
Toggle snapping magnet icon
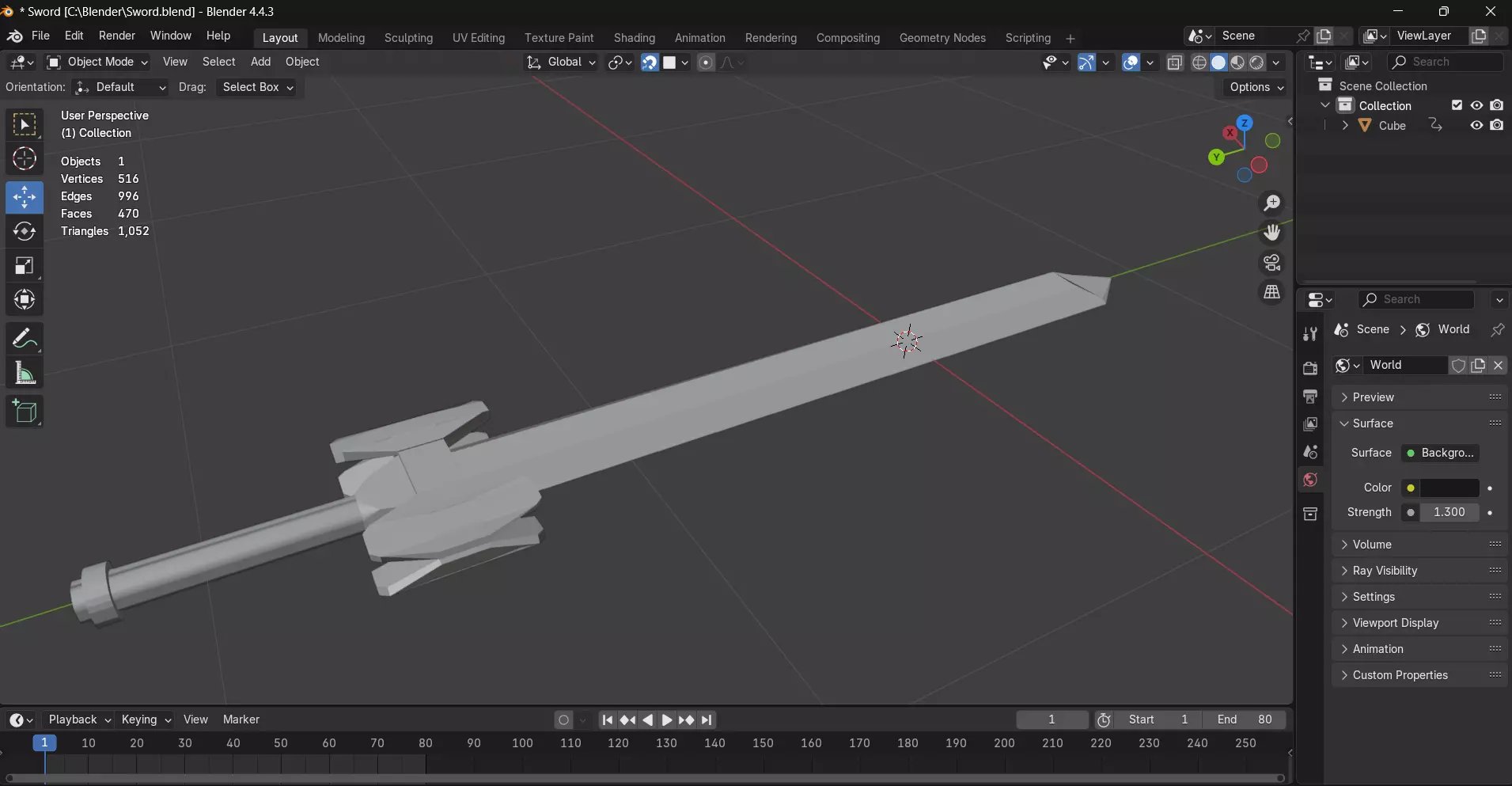point(649,63)
